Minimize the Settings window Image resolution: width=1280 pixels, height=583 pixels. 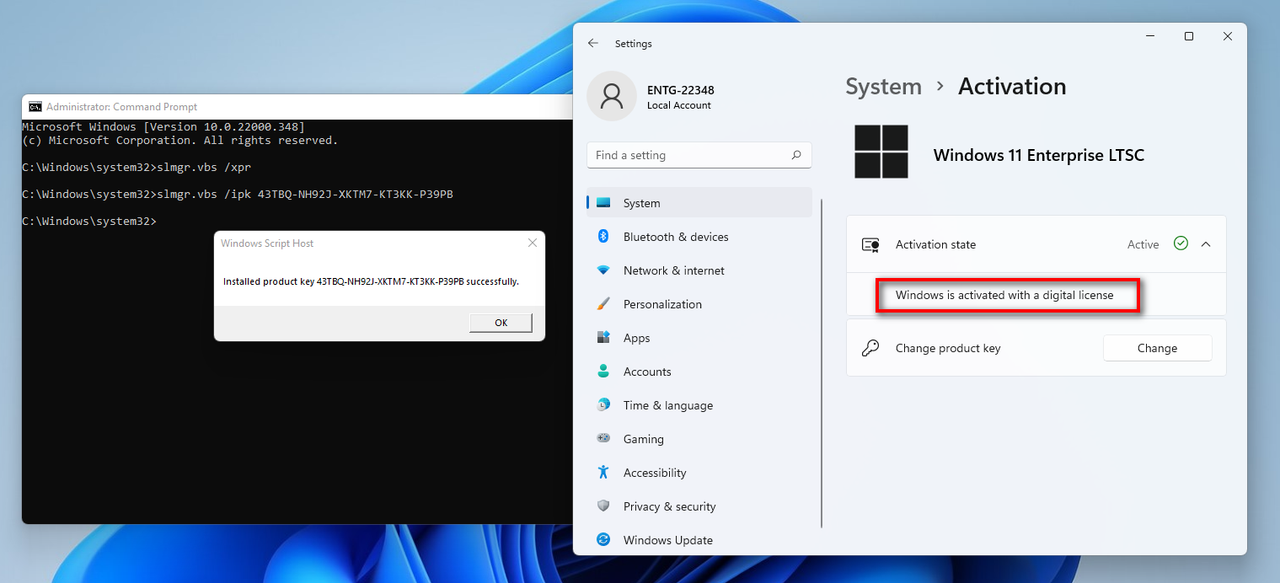click(x=1149, y=37)
